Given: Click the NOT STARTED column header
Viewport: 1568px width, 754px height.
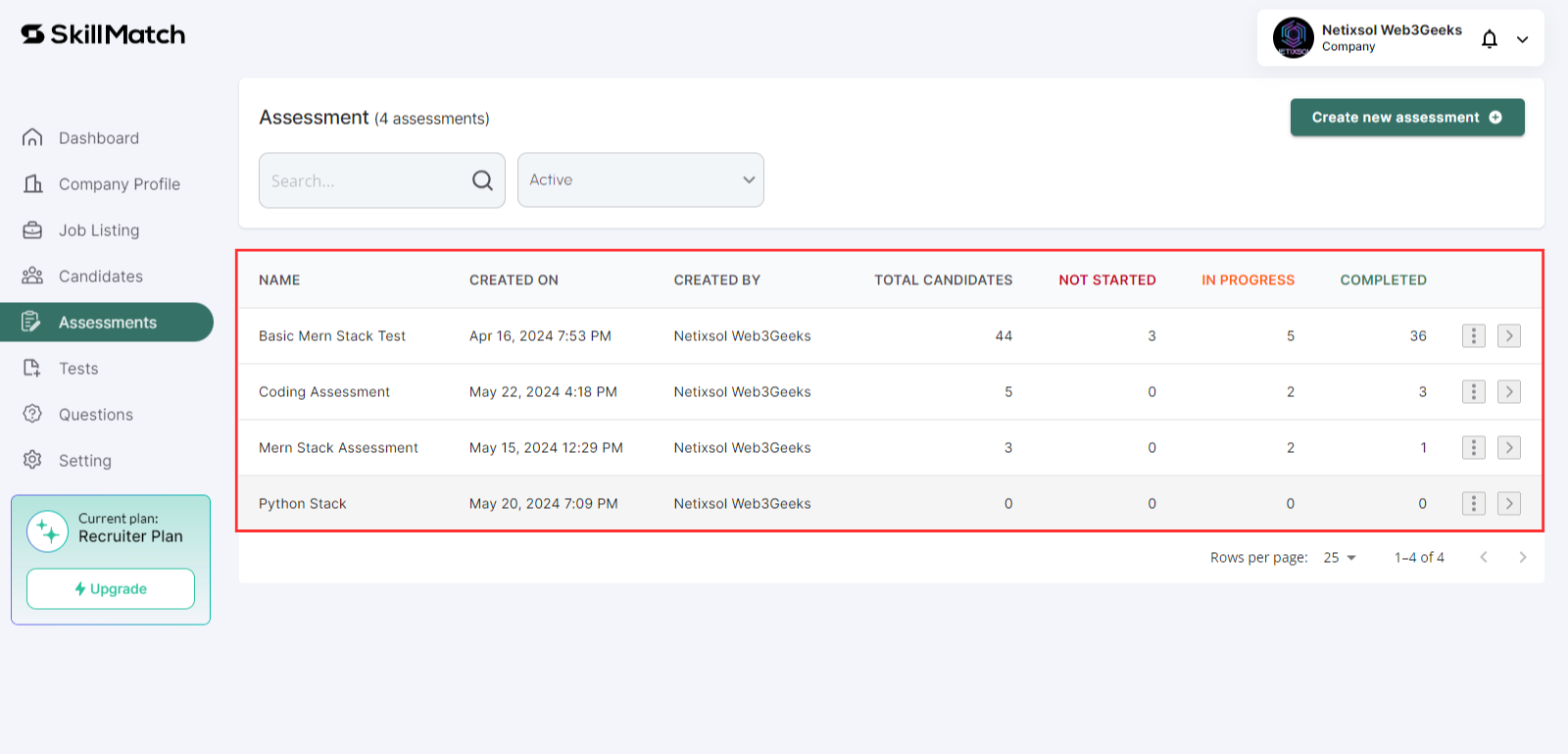Looking at the screenshot, I should [1107, 280].
